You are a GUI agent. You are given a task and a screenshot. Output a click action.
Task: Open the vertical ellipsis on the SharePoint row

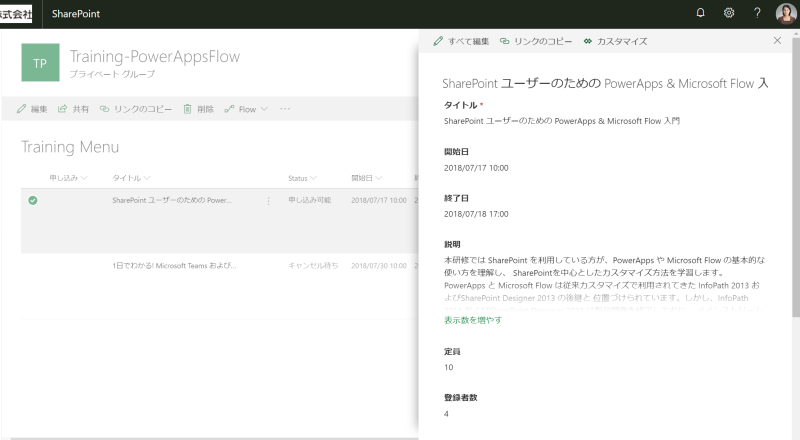point(268,201)
